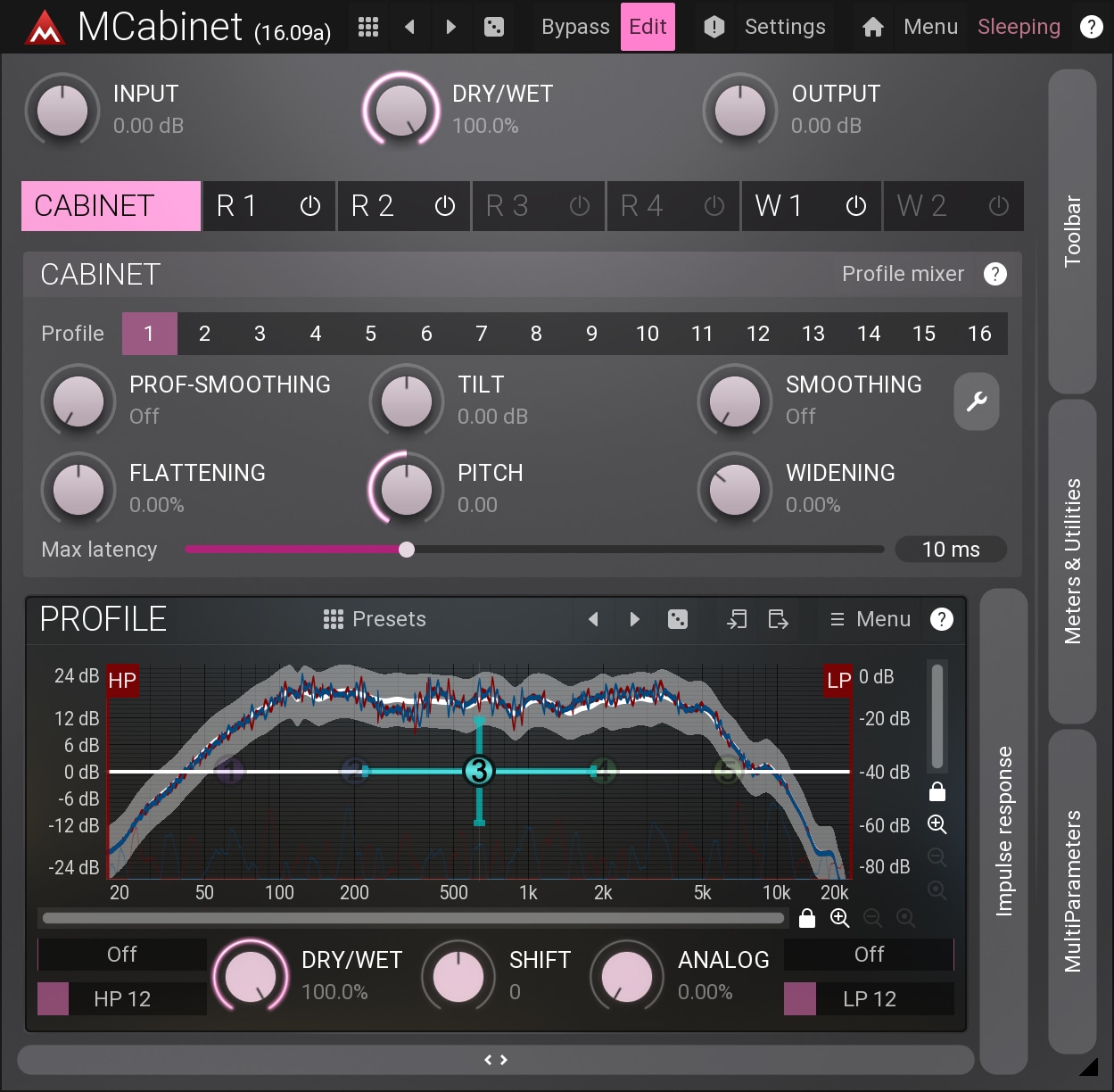Go to next preset in top bar

(450, 27)
